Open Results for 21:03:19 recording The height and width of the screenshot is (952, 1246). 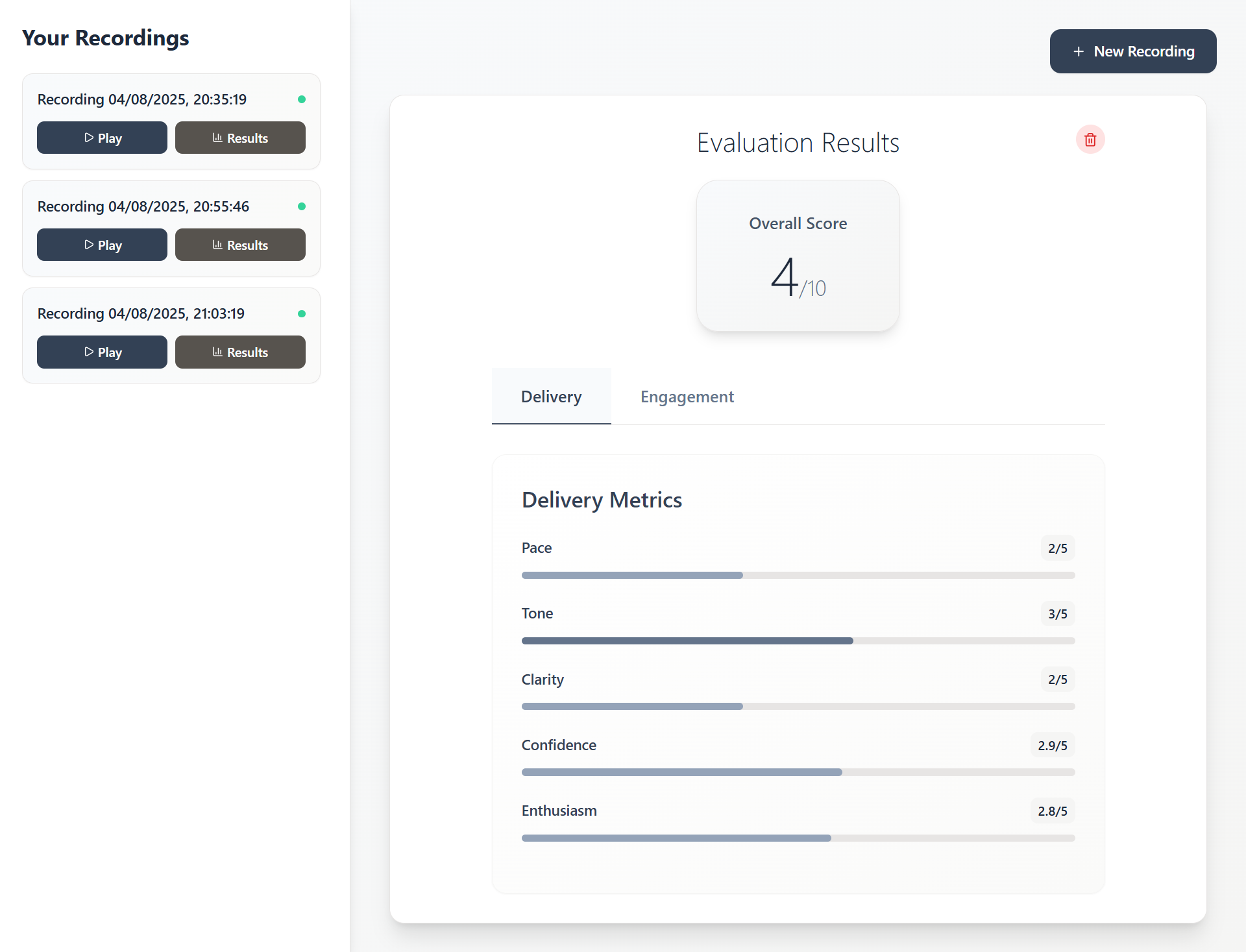coord(240,352)
